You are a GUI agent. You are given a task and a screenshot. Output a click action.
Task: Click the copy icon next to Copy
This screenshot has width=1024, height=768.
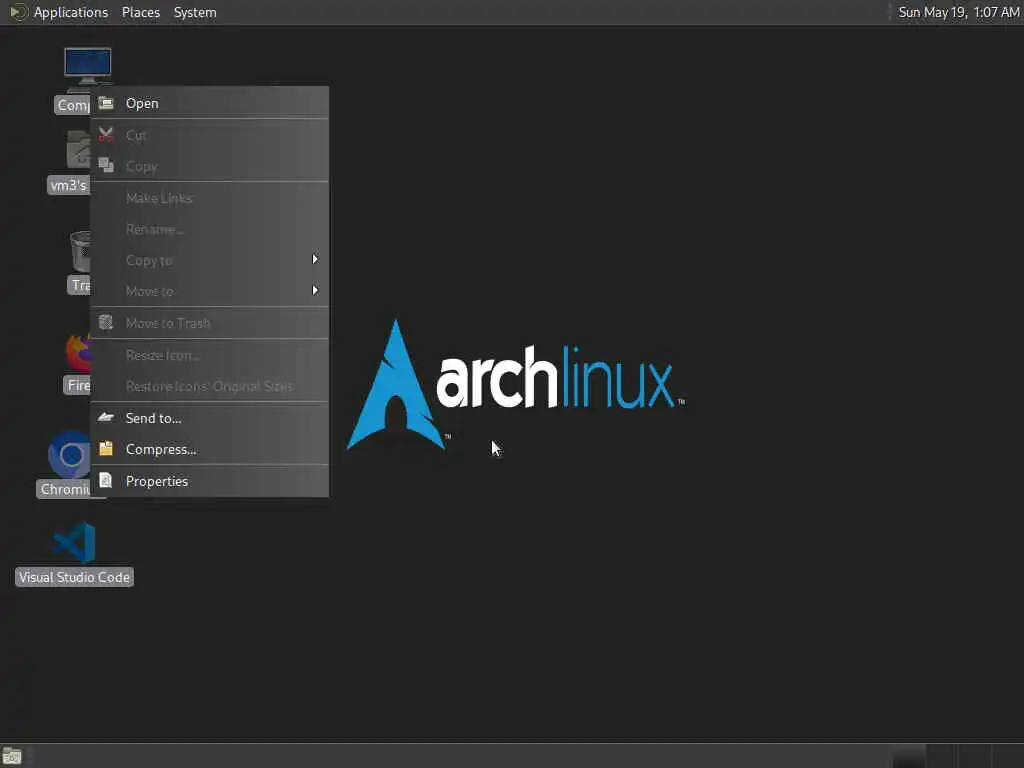pos(106,165)
